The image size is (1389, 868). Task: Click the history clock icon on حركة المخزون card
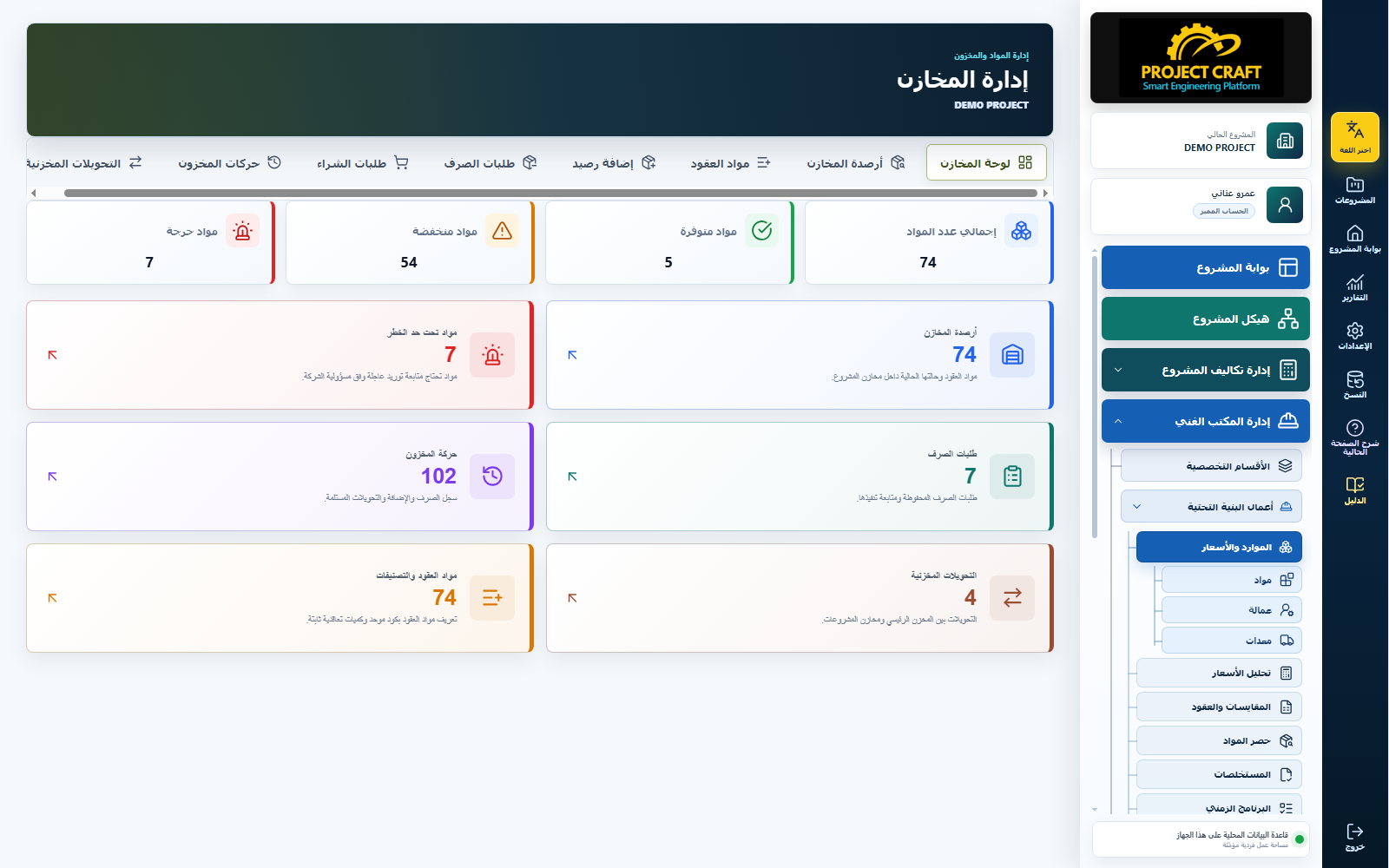pos(492,477)
